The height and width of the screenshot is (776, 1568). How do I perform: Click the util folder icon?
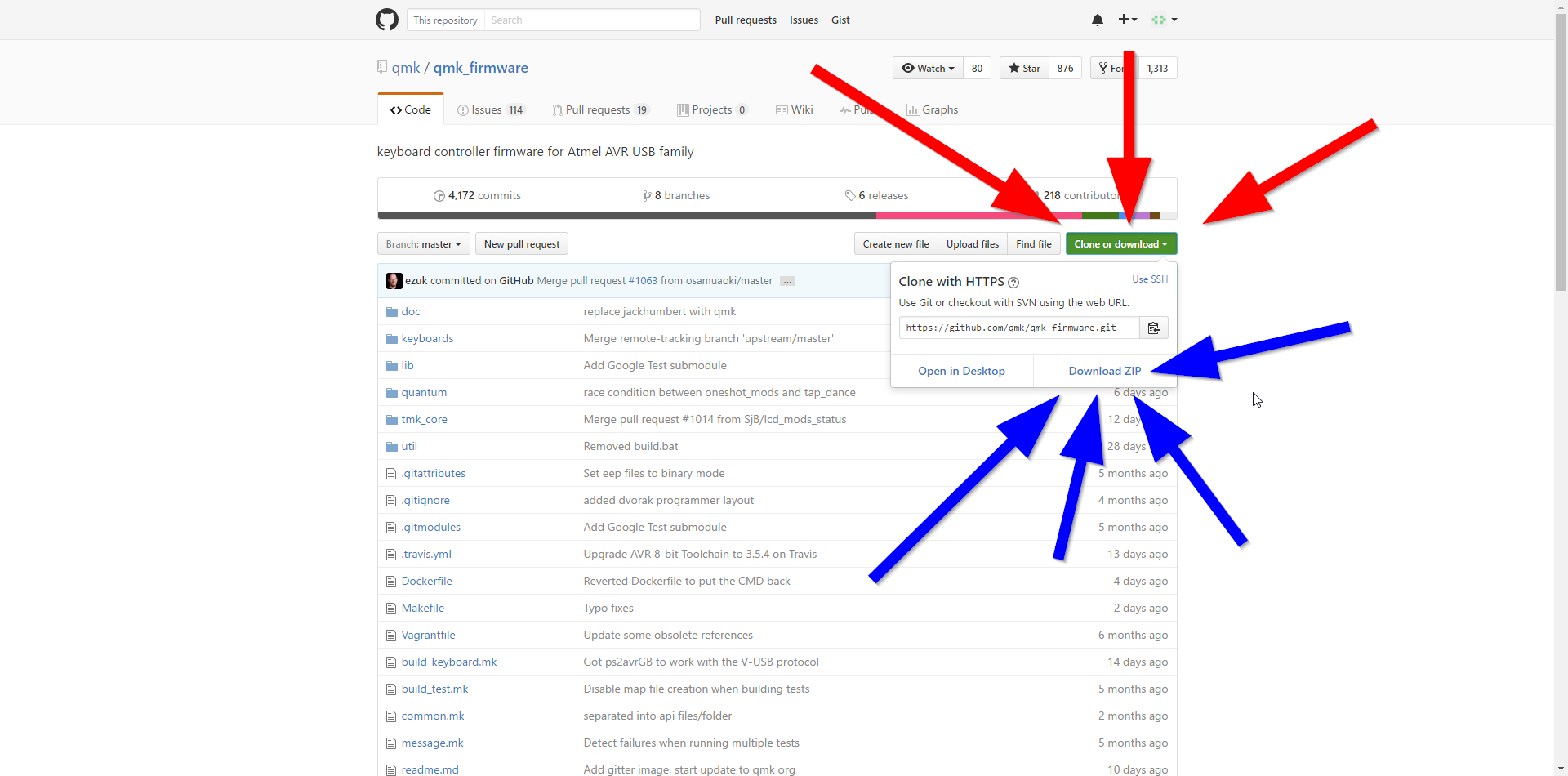392,447
